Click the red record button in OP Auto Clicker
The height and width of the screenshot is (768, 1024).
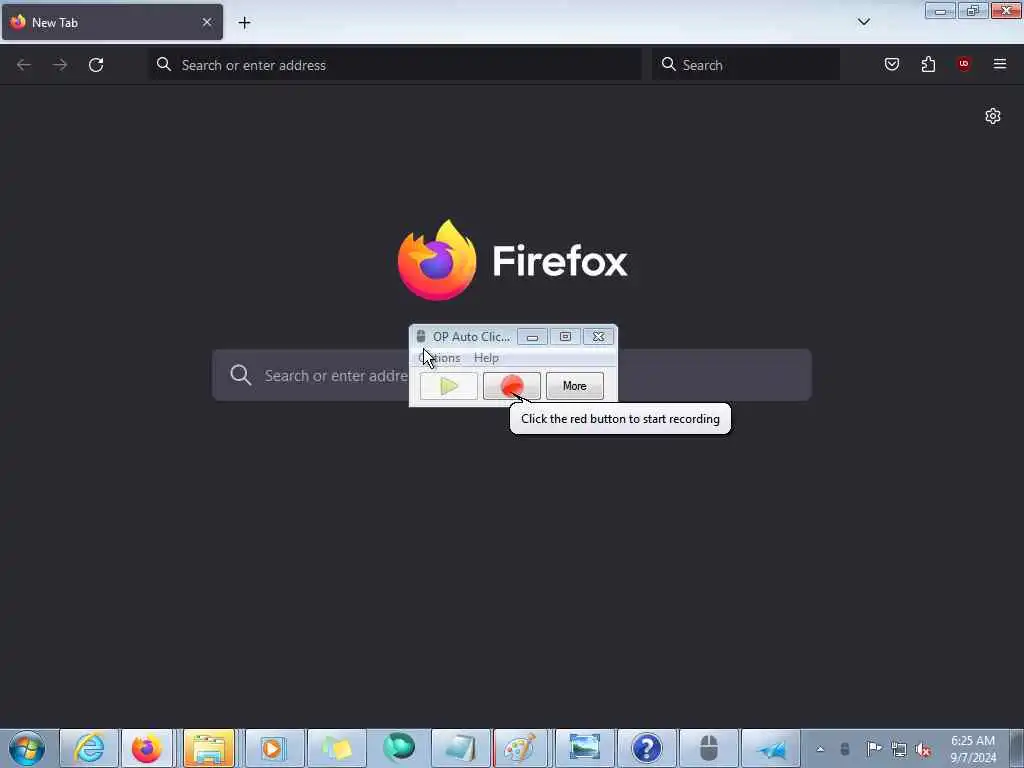click(x=511, y=386)
